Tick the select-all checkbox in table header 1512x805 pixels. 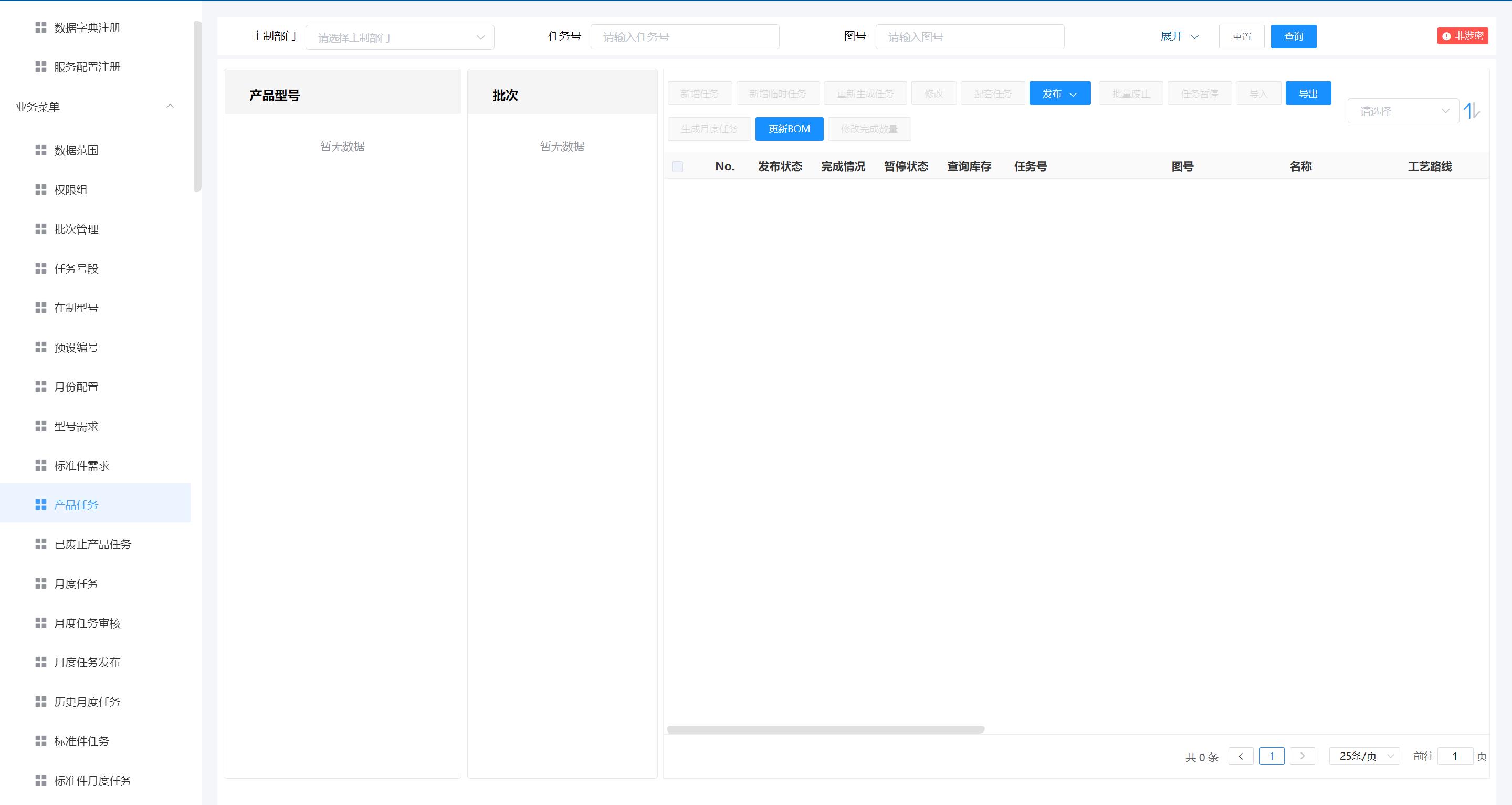point(677,167)
